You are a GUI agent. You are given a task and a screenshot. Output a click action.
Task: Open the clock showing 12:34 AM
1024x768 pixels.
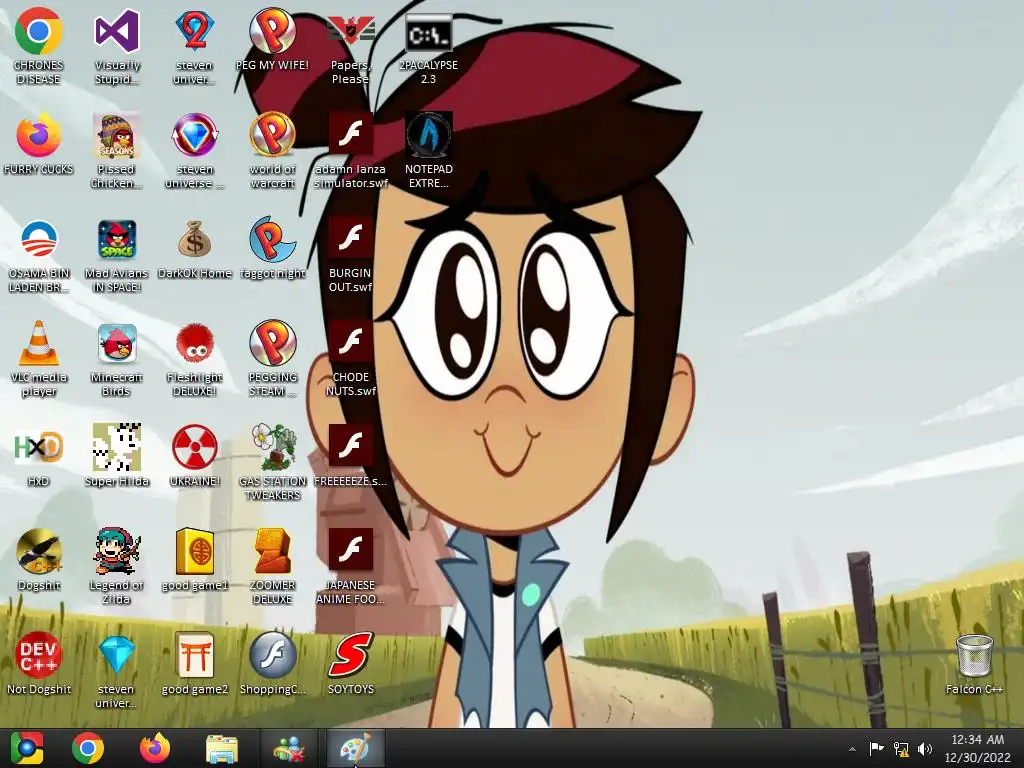978,748
